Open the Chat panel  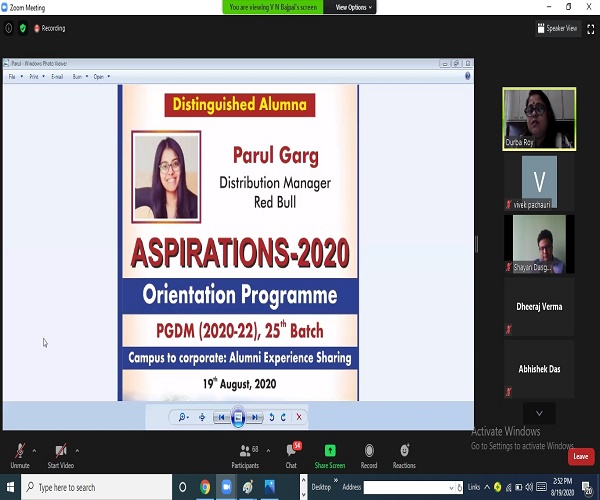pyautogui.click(x=292, y=456)
